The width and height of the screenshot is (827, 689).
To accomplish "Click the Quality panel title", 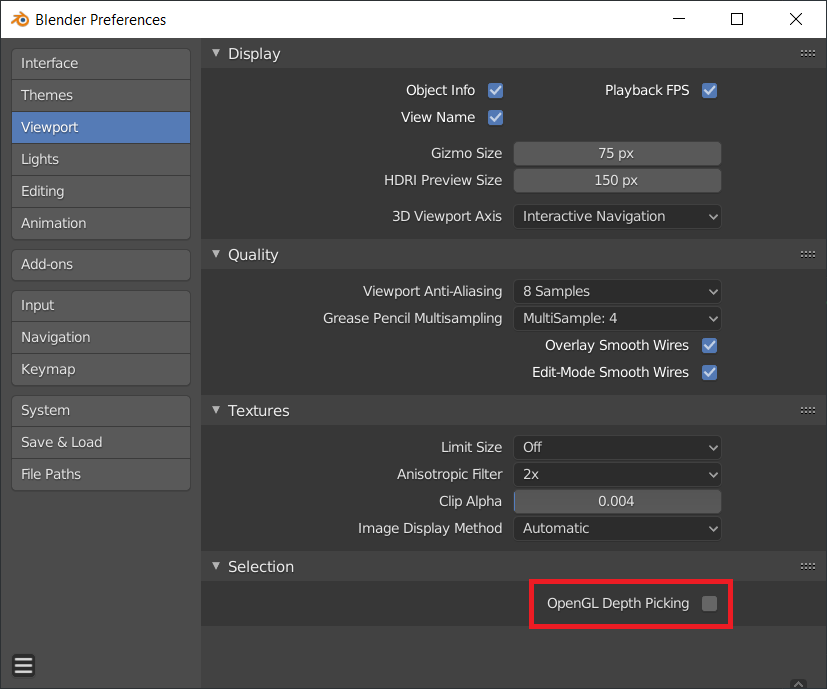I will tap(253, 255).
